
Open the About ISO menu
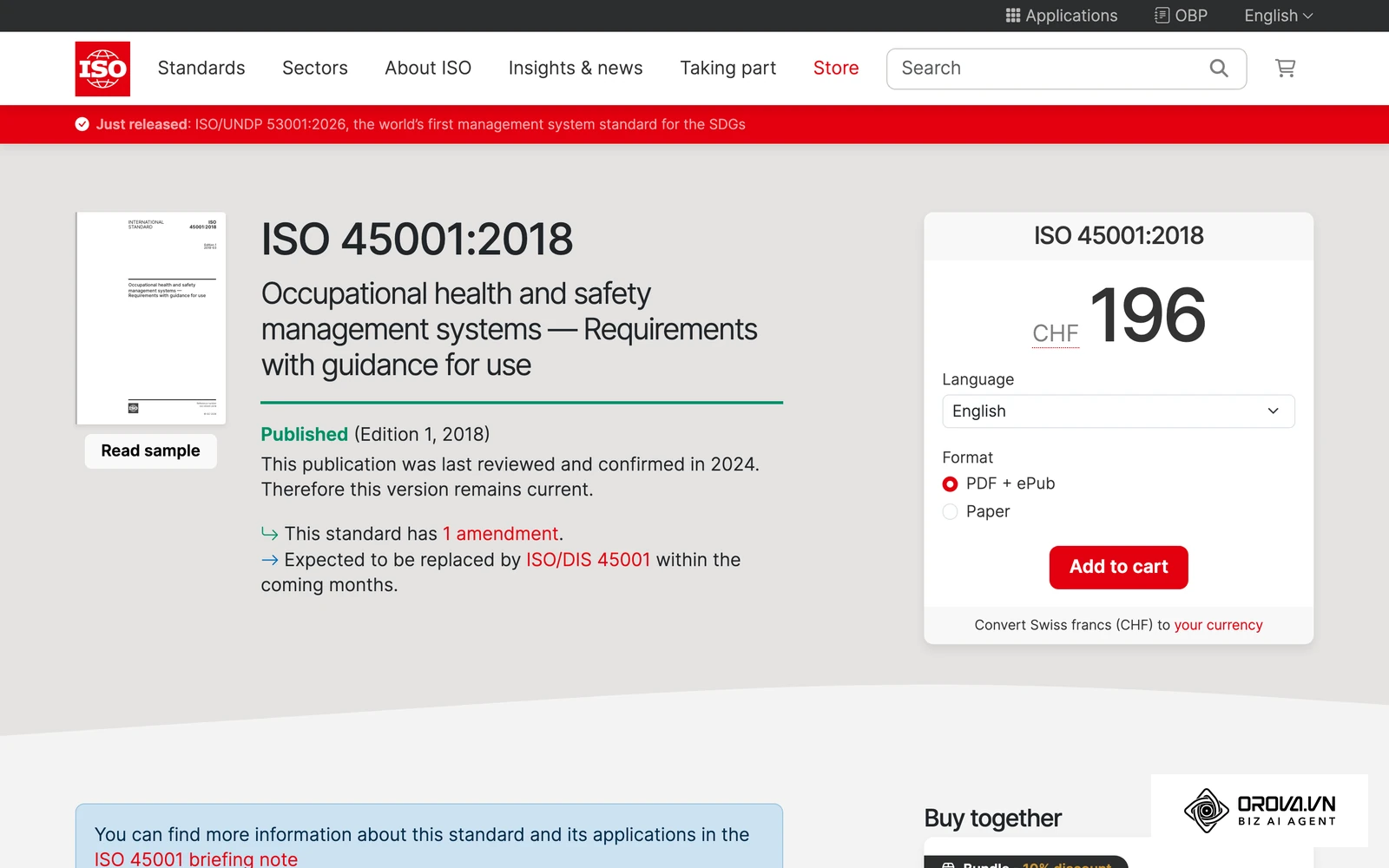(x=428, y=68)
